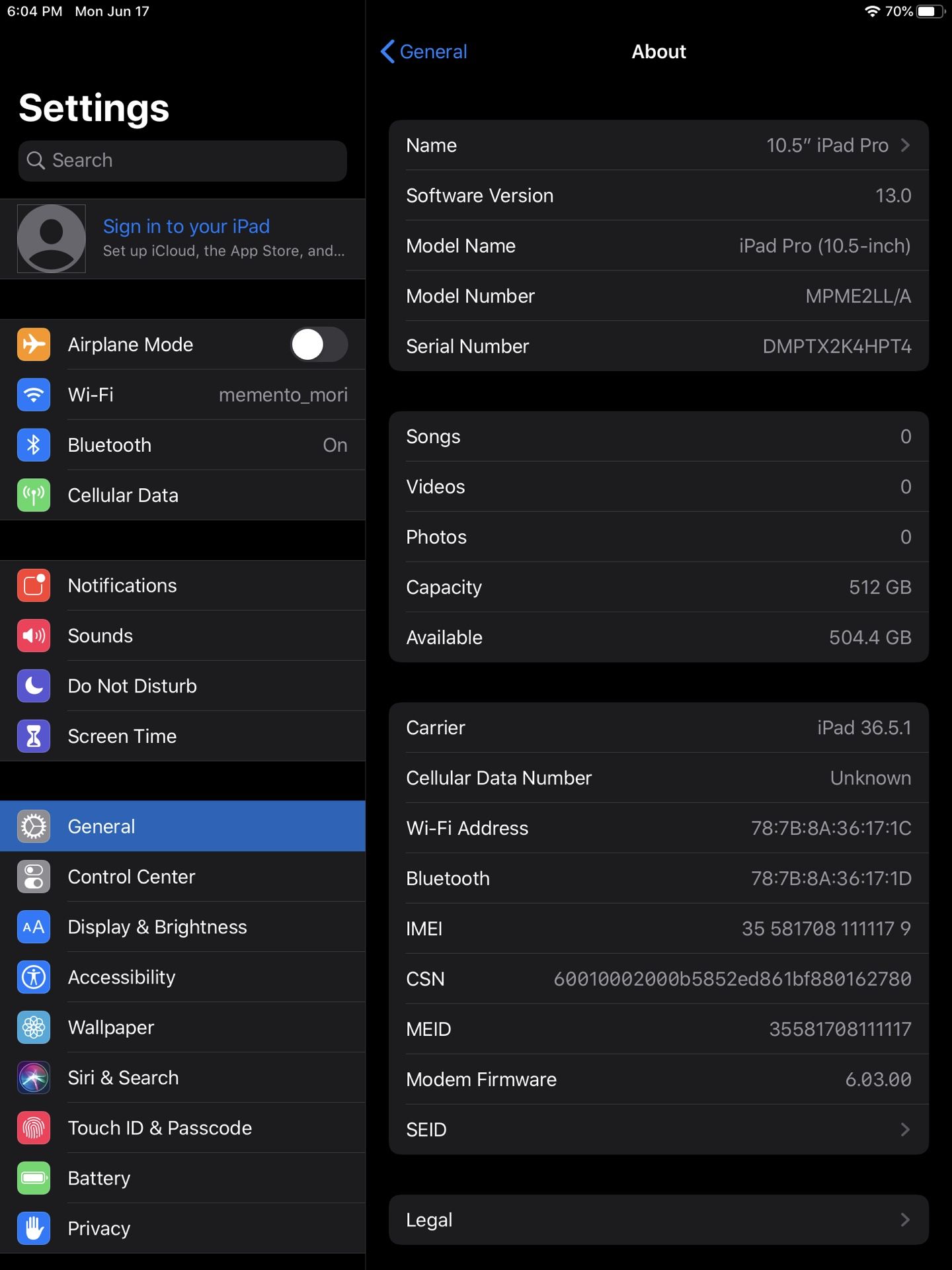The width and height of the screenshot is (952, 1270).
Task: Tap the Touch ID fingerprint icon
Action: 34,1128
